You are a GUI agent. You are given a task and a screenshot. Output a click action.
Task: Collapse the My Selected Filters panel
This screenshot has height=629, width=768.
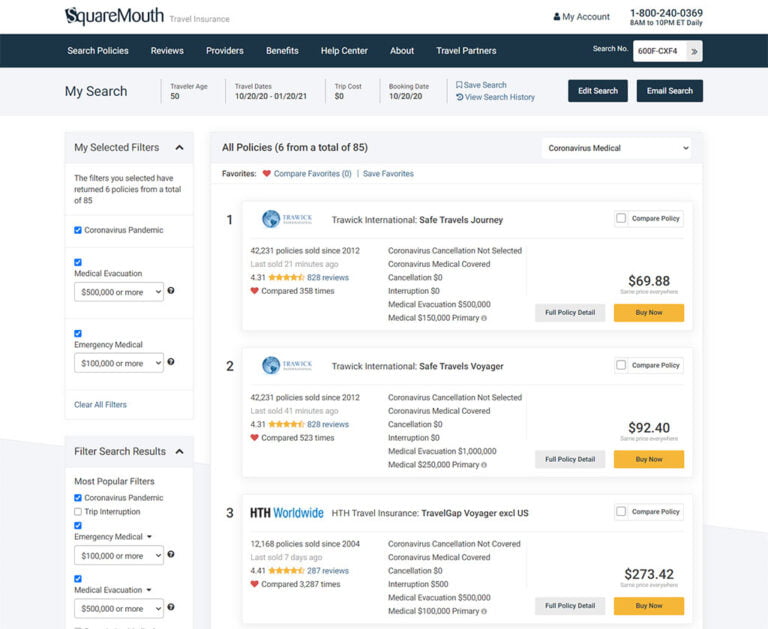pyautogui.click(x=179, y=147)
